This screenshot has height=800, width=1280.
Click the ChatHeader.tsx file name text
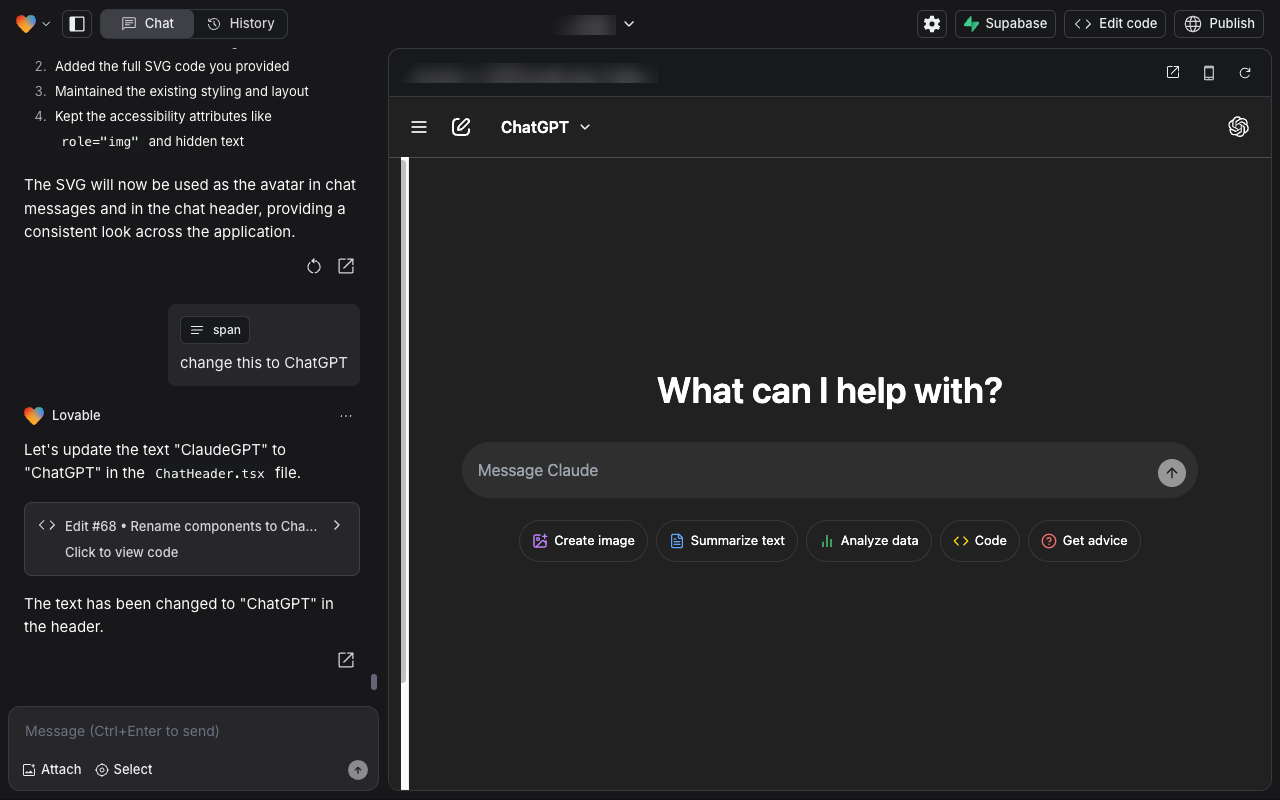[210, 474]
